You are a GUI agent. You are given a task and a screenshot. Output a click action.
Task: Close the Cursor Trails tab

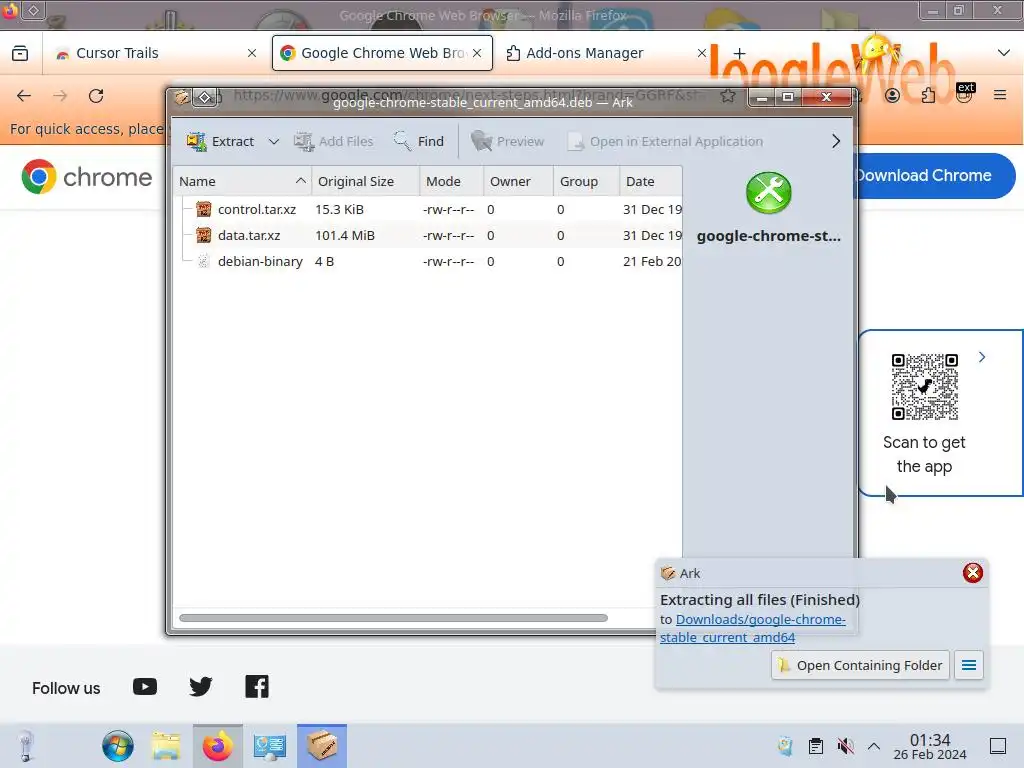(x=252, y=53)
